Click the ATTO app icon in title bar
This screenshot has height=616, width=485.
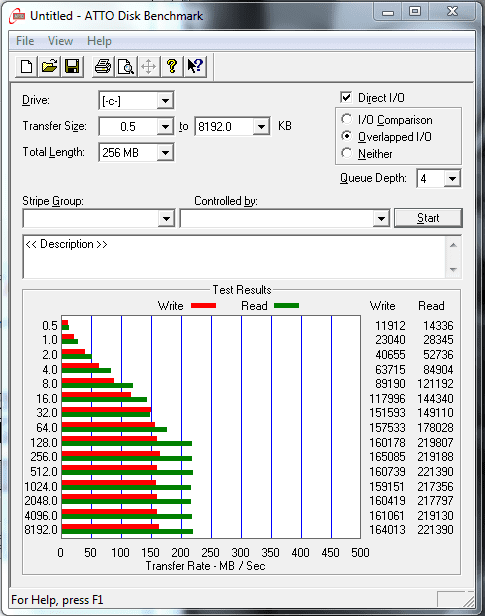pyautogui.click(x=18, y=16)
